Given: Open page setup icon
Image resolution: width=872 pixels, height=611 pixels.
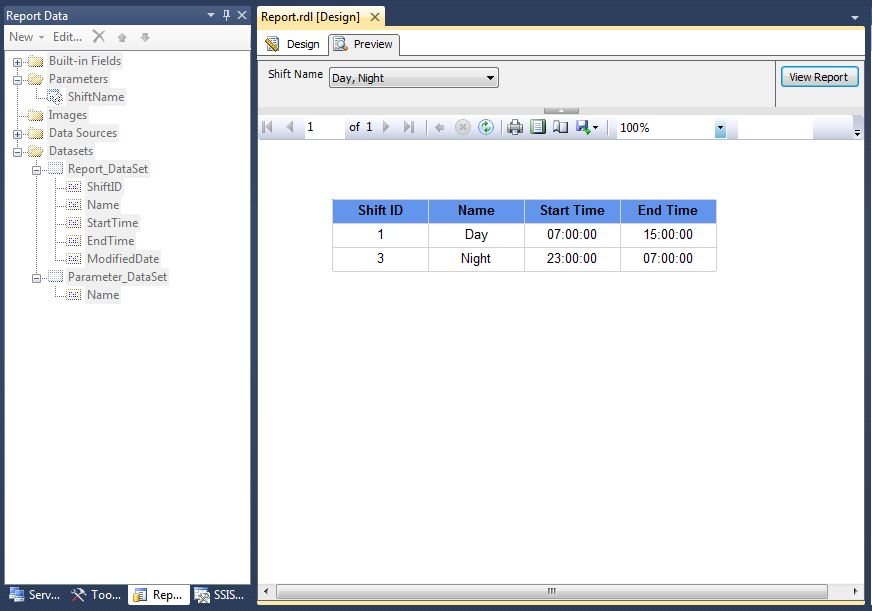Looking at the screenshot, I should tap(560, 127).
